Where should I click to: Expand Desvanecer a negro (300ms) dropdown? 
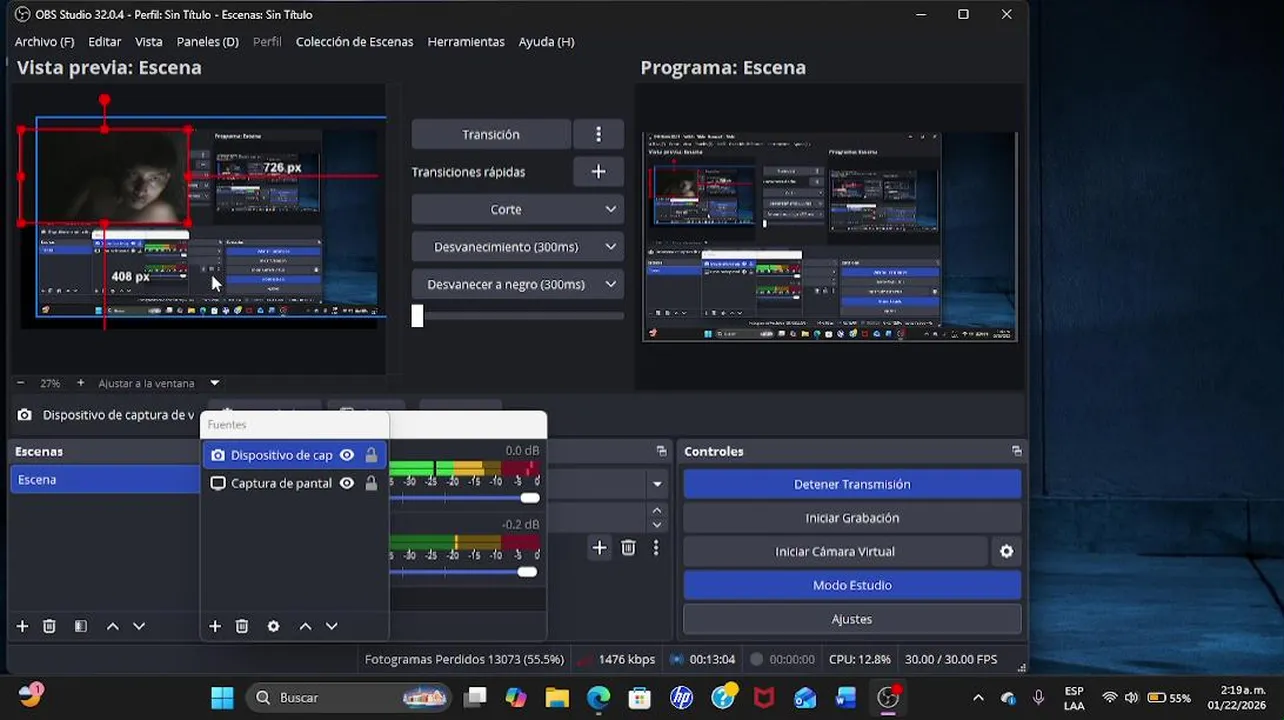pos(517,284)
